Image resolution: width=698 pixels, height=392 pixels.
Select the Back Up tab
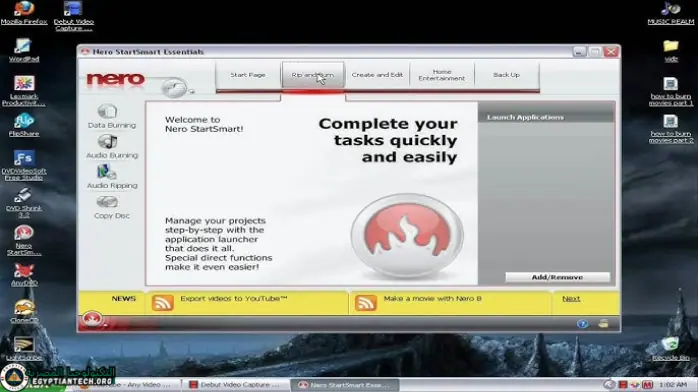(x=507, y=75)
